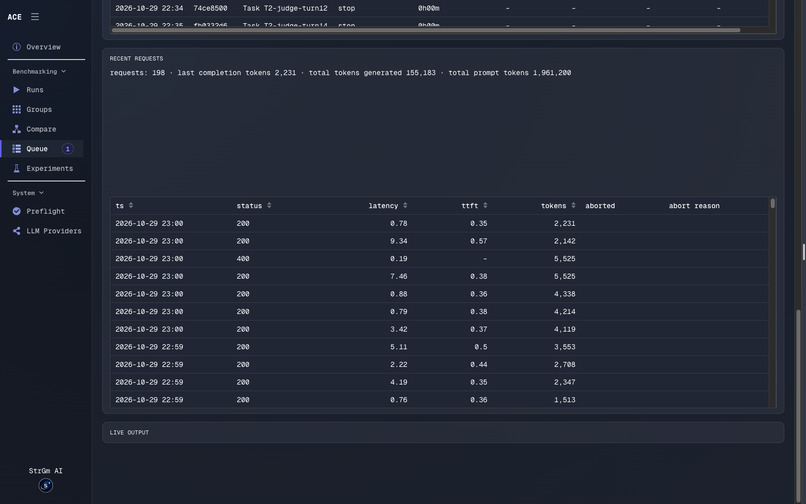This screenshot has width=806, height=504.
Task: Click the Runs play icon
Action: tap(16, 89)
